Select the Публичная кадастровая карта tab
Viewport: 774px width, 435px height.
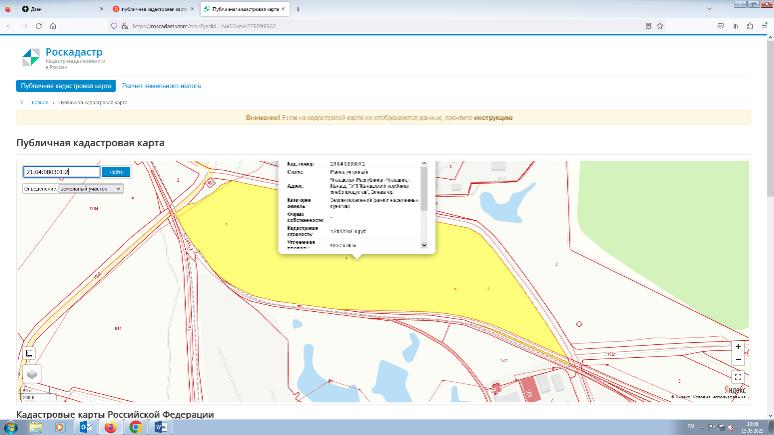coord(66,86)
